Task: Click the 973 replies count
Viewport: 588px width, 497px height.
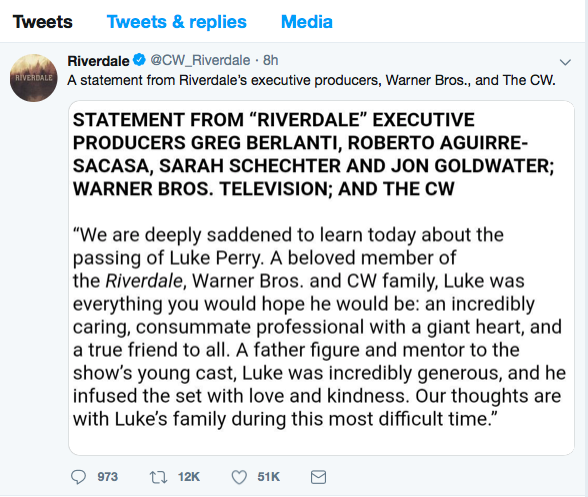Action: [x=108, y=477]
